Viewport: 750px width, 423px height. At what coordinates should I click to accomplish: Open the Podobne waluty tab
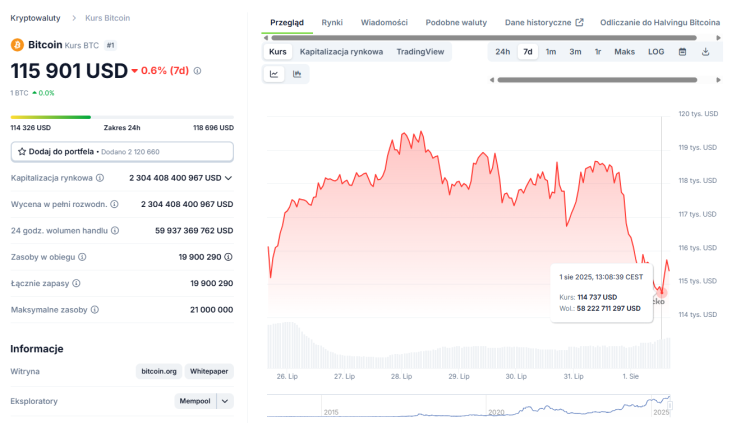(x=456, y=22)
